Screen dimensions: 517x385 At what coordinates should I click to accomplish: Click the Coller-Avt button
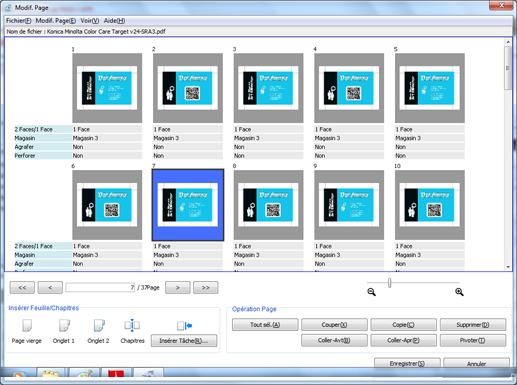334,340
